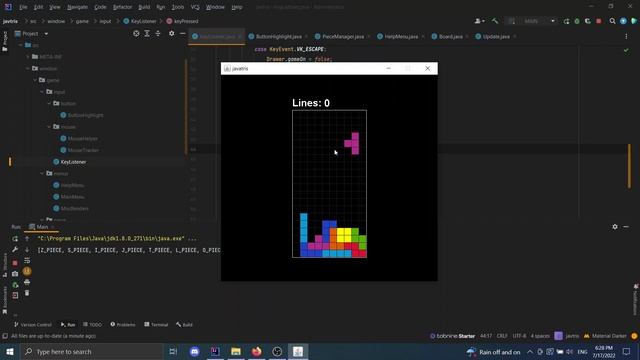Click the Rerun icon in Run panel

click(x=15, y=238)
